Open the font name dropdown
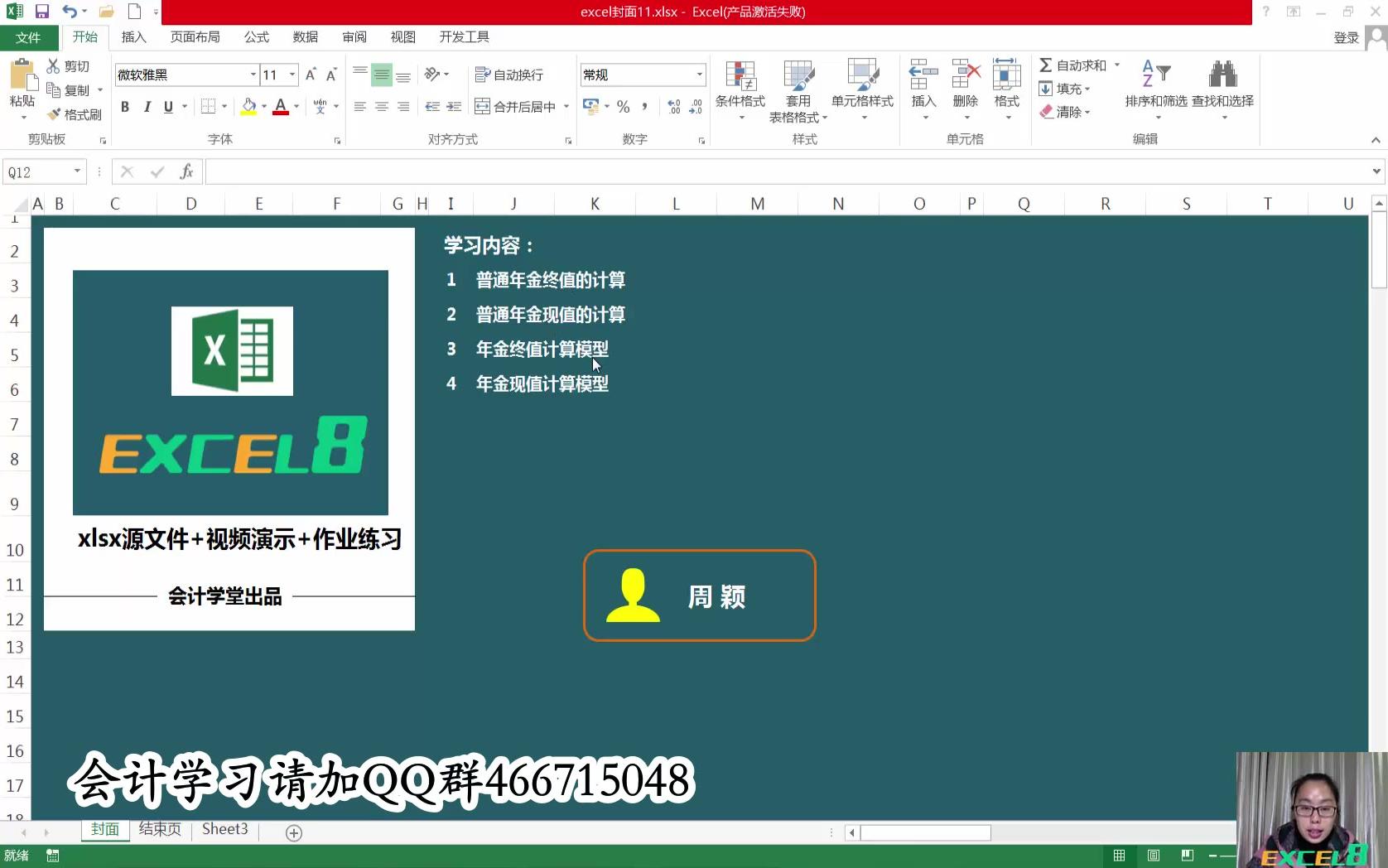 [253, 75]
